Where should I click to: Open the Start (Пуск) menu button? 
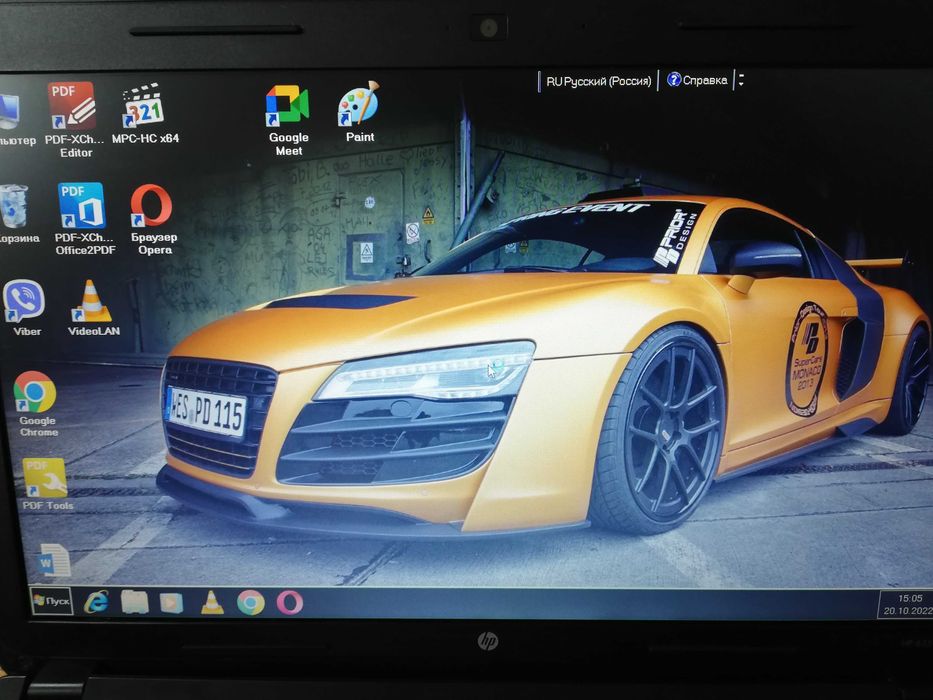tap(51, 601)
